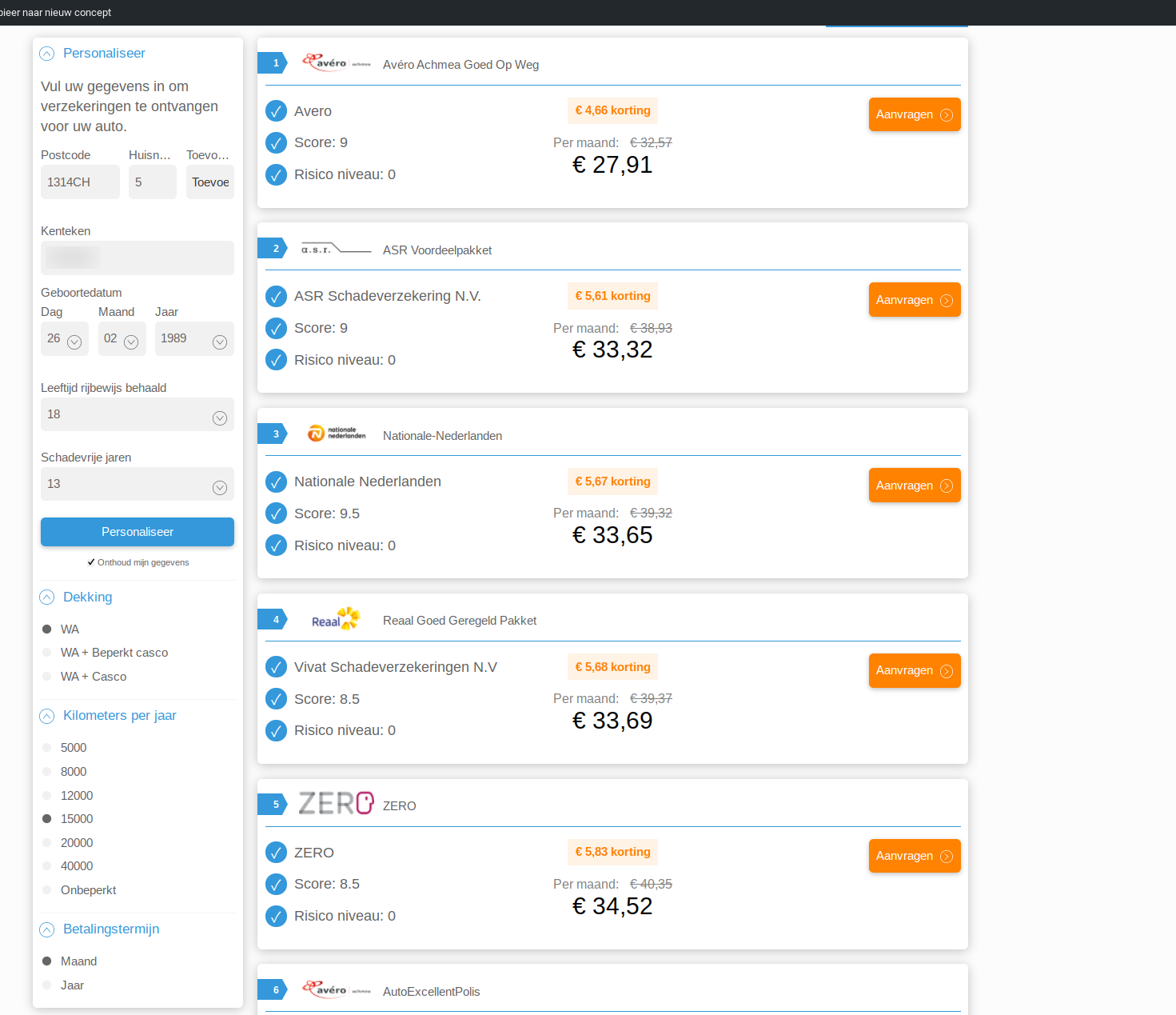Click the Nationale-Nederlanden logo in result 3
The image size is (1176, 1015).
point(337,434)
